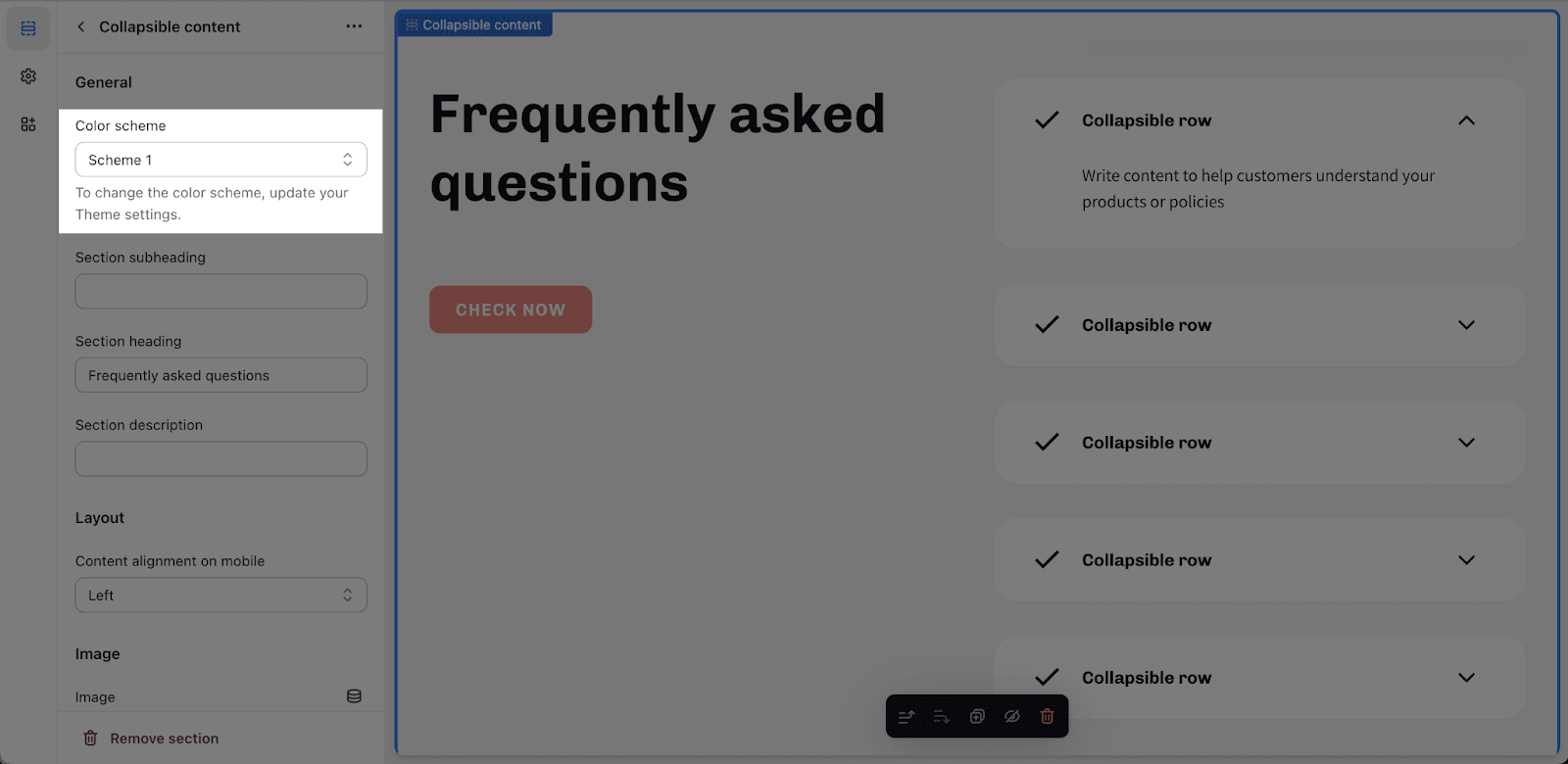Screen dimensions: 1568x764
Task: Click the move section up icon
Action: coord(906,717)
